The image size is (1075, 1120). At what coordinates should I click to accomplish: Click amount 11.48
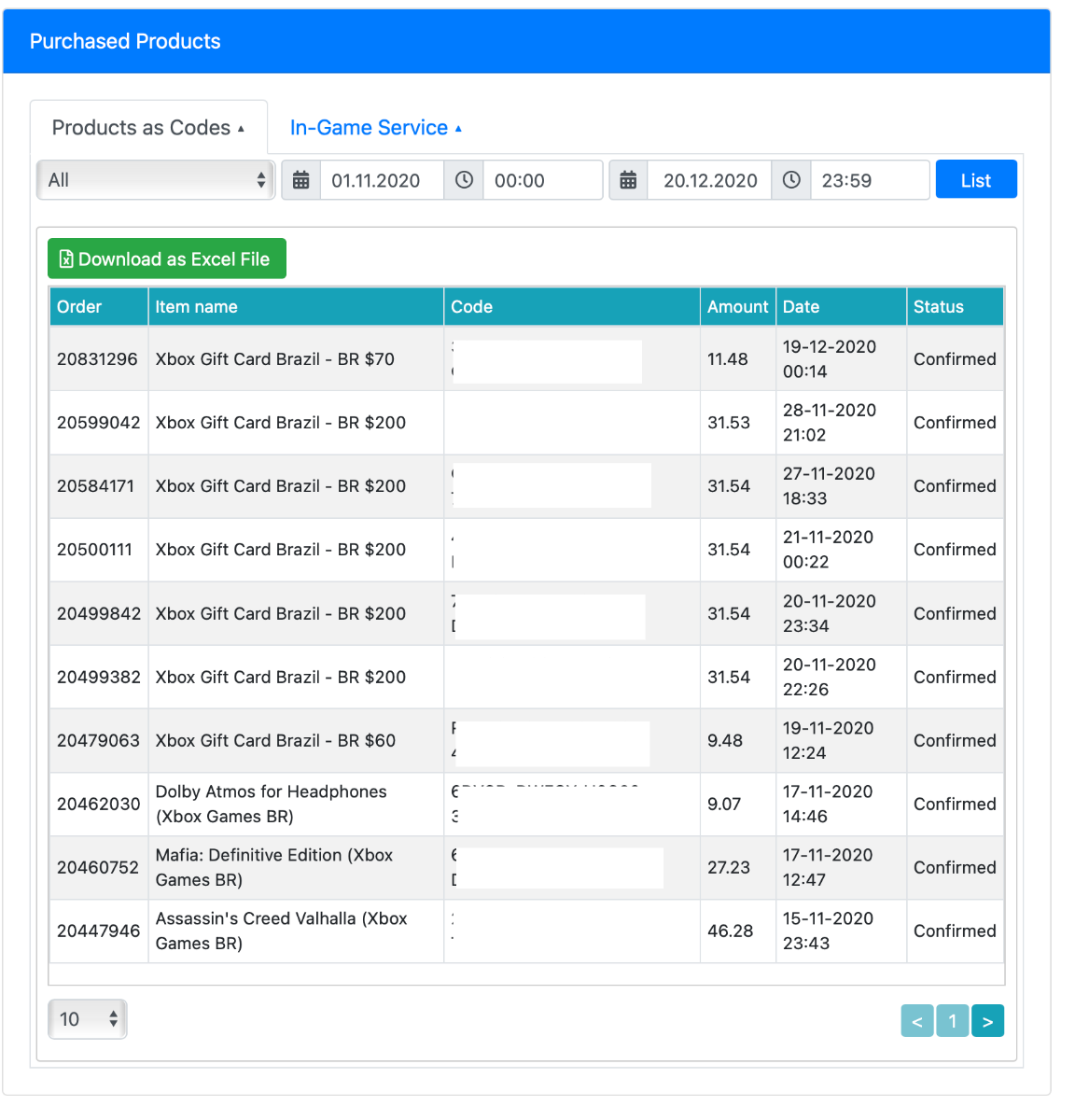[728, 359]
